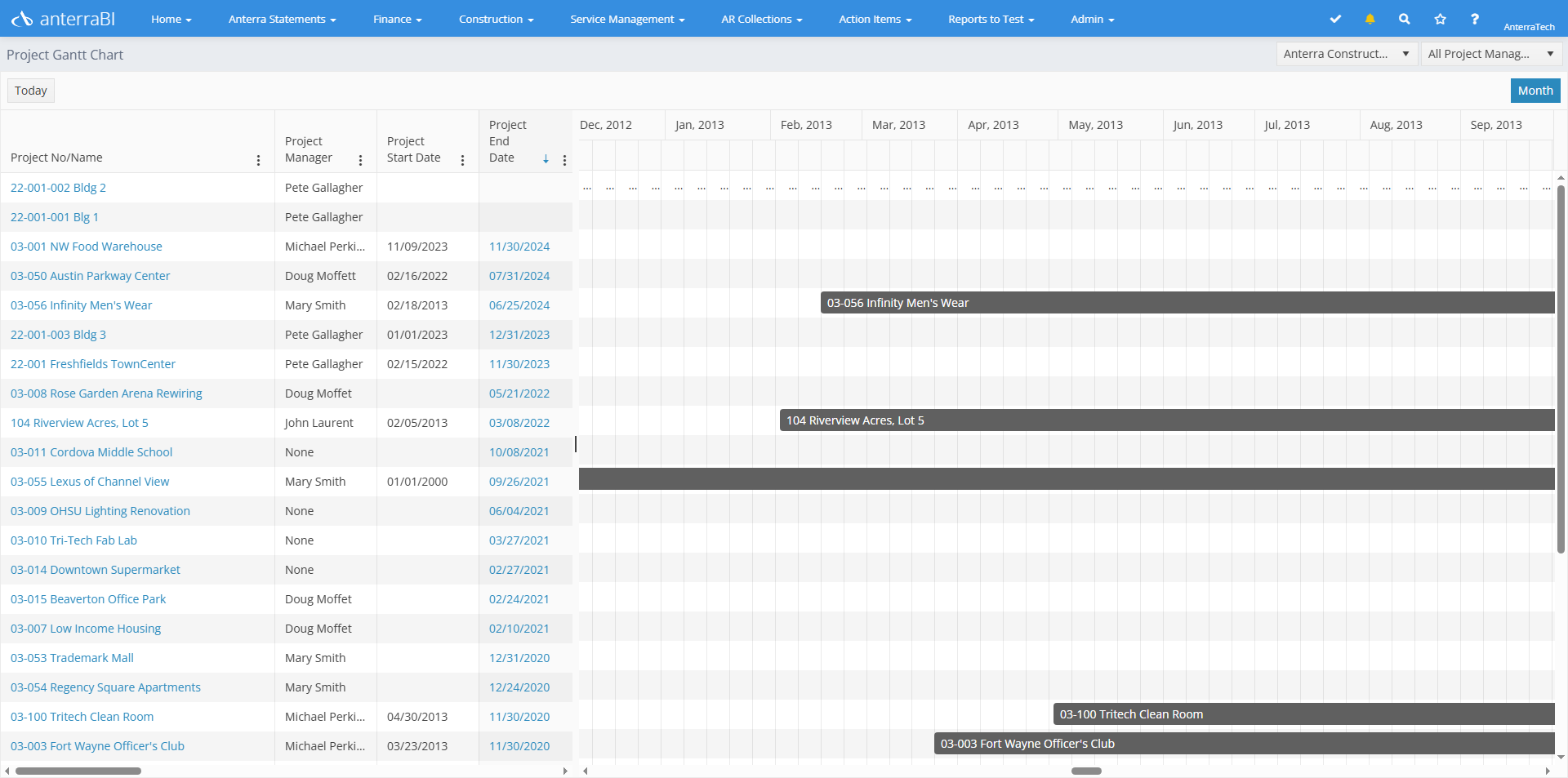Screen dimensions: 1568x778
Task: Open project 03-008 Rose Garden Arena Rewiring
Action: click(x=106, y=393)
